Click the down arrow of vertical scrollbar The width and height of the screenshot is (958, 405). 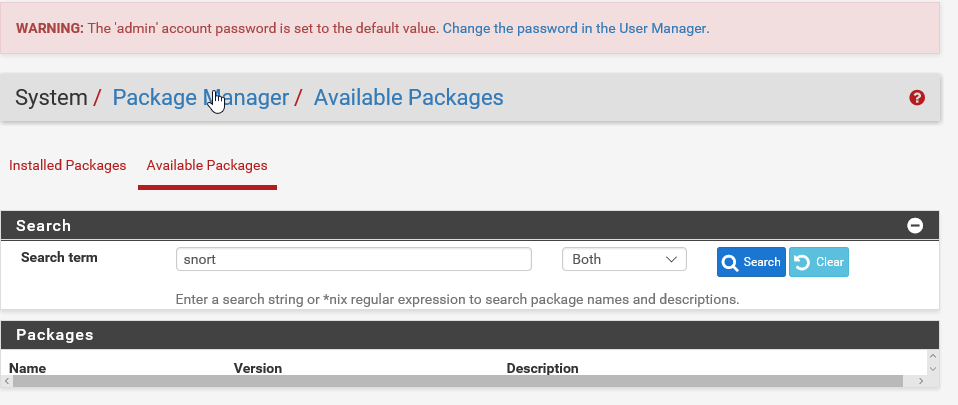point(933,369)
